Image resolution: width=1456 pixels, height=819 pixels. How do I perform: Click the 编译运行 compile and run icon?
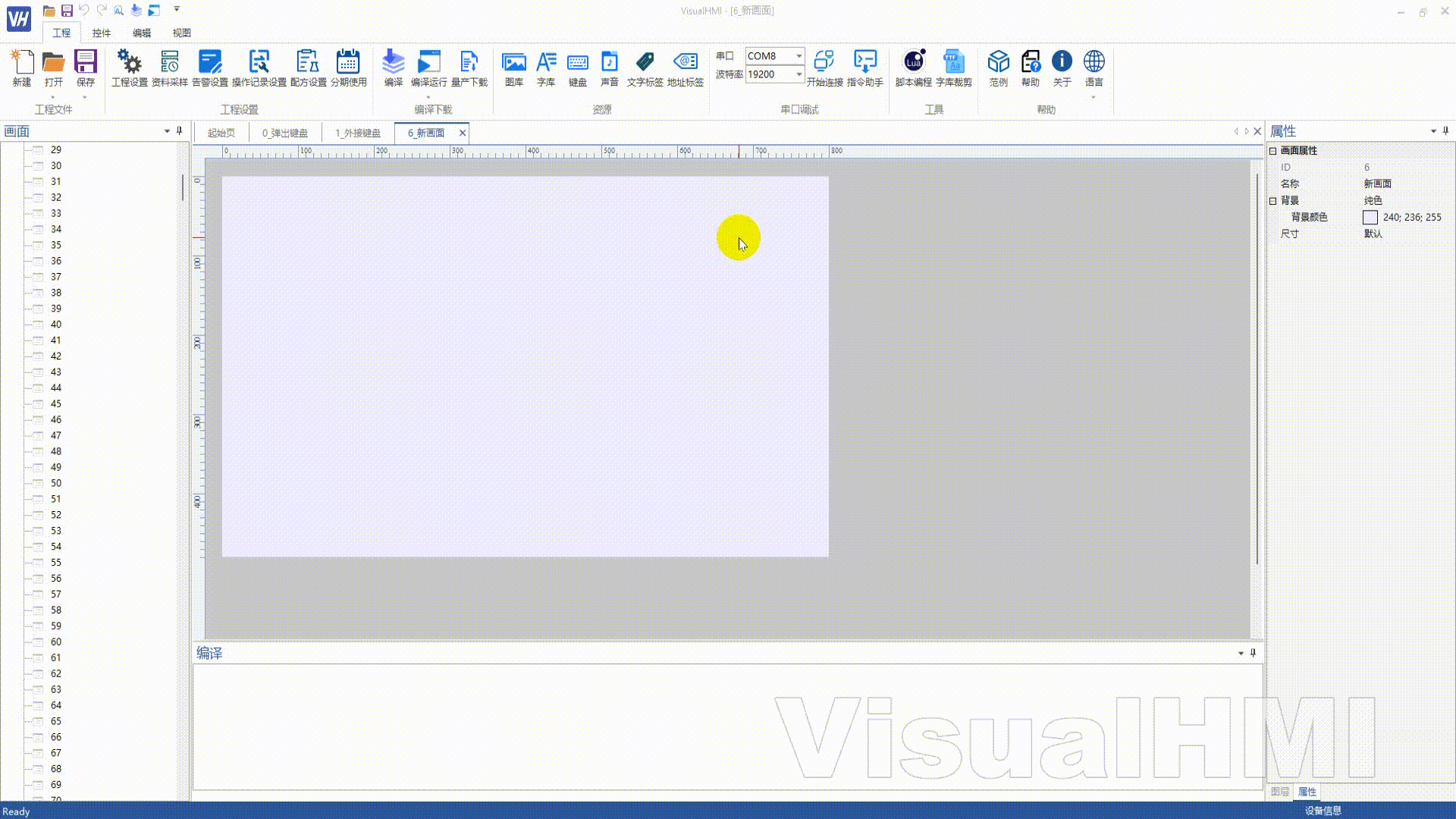[428, 68]
